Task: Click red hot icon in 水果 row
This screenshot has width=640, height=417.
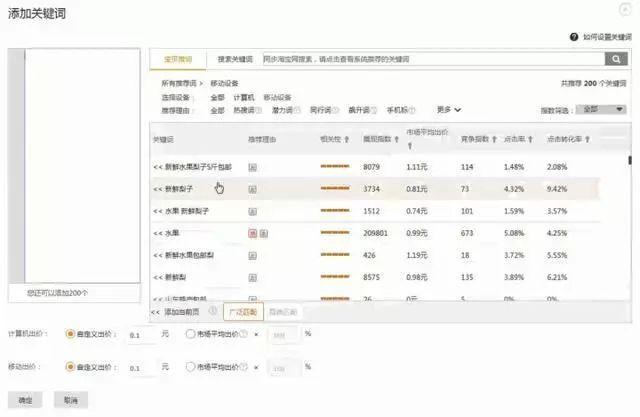Action: pyautogui.click(x=253, y=233)
